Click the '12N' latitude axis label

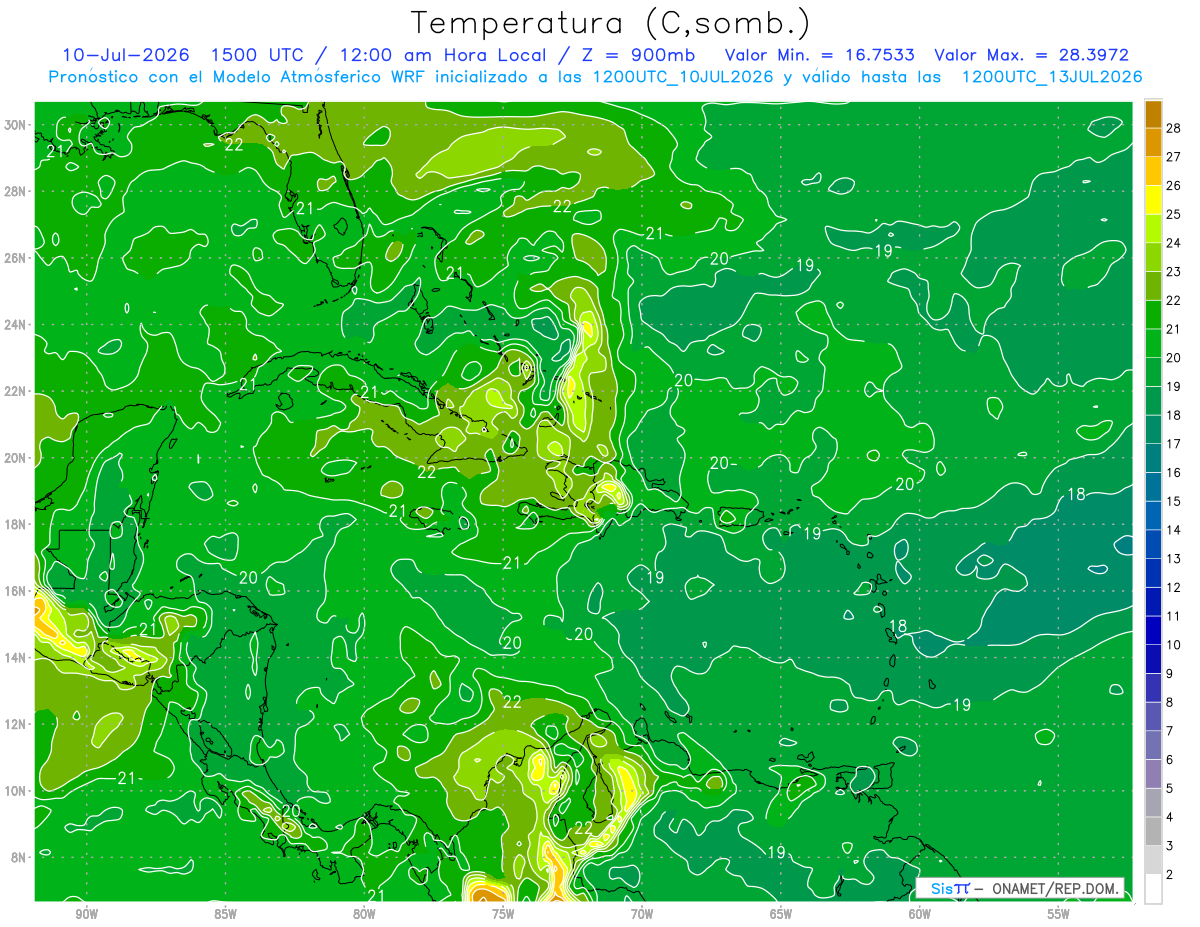pyautogui.click(x=15, y=724)
